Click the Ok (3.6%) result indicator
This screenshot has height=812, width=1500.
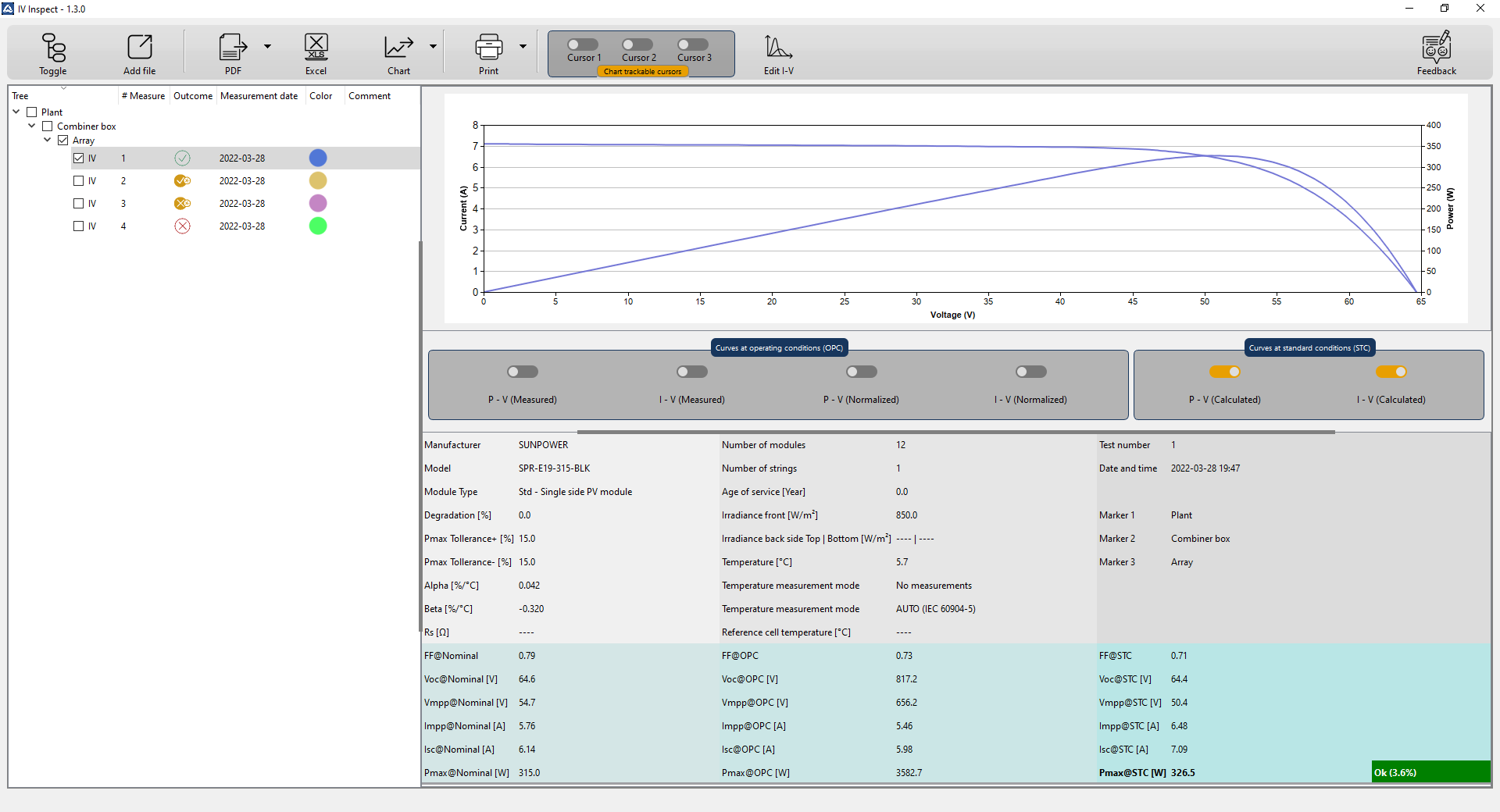click(x=1430, y=772)
